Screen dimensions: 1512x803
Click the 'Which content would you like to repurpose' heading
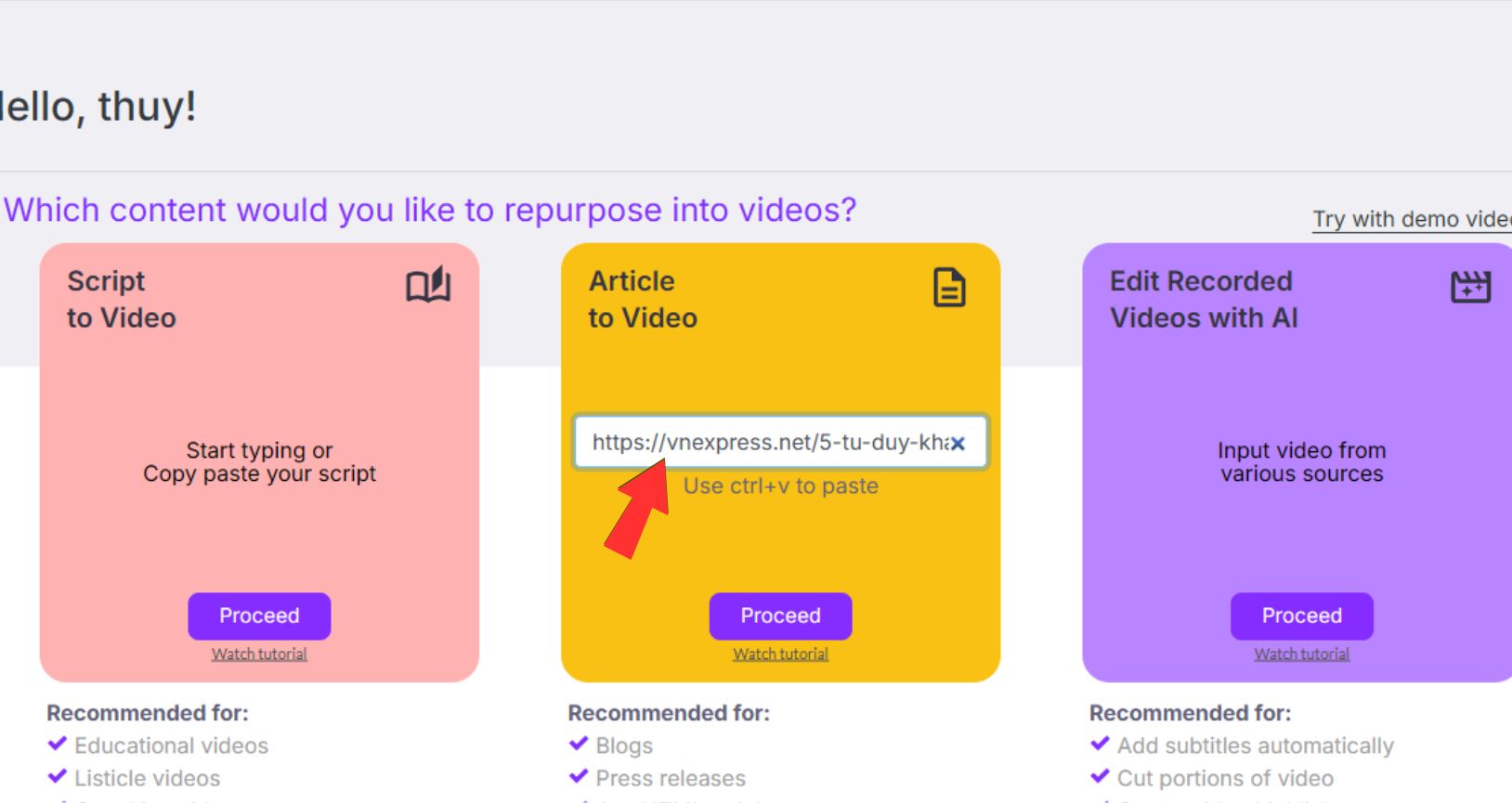pyautogui.click(x=430, y=211)
